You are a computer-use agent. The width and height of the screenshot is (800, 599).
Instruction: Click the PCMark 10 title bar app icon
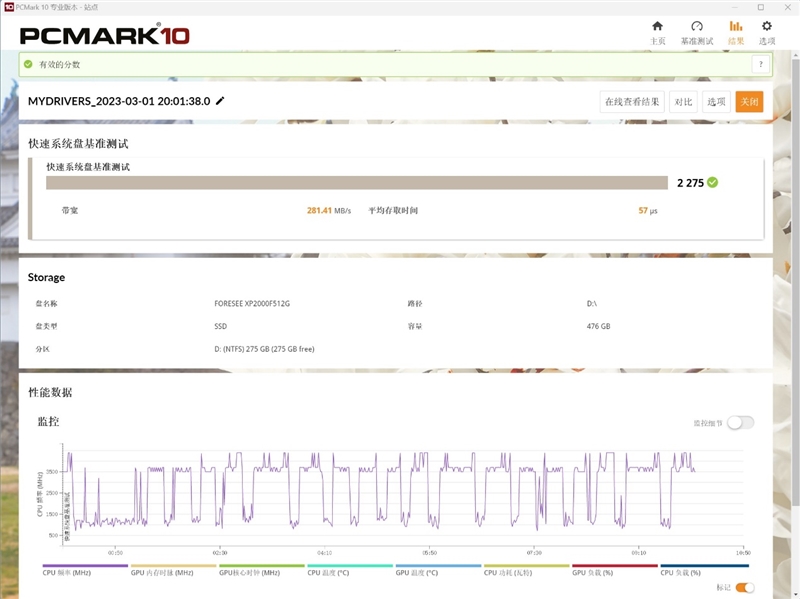point(8,7)
